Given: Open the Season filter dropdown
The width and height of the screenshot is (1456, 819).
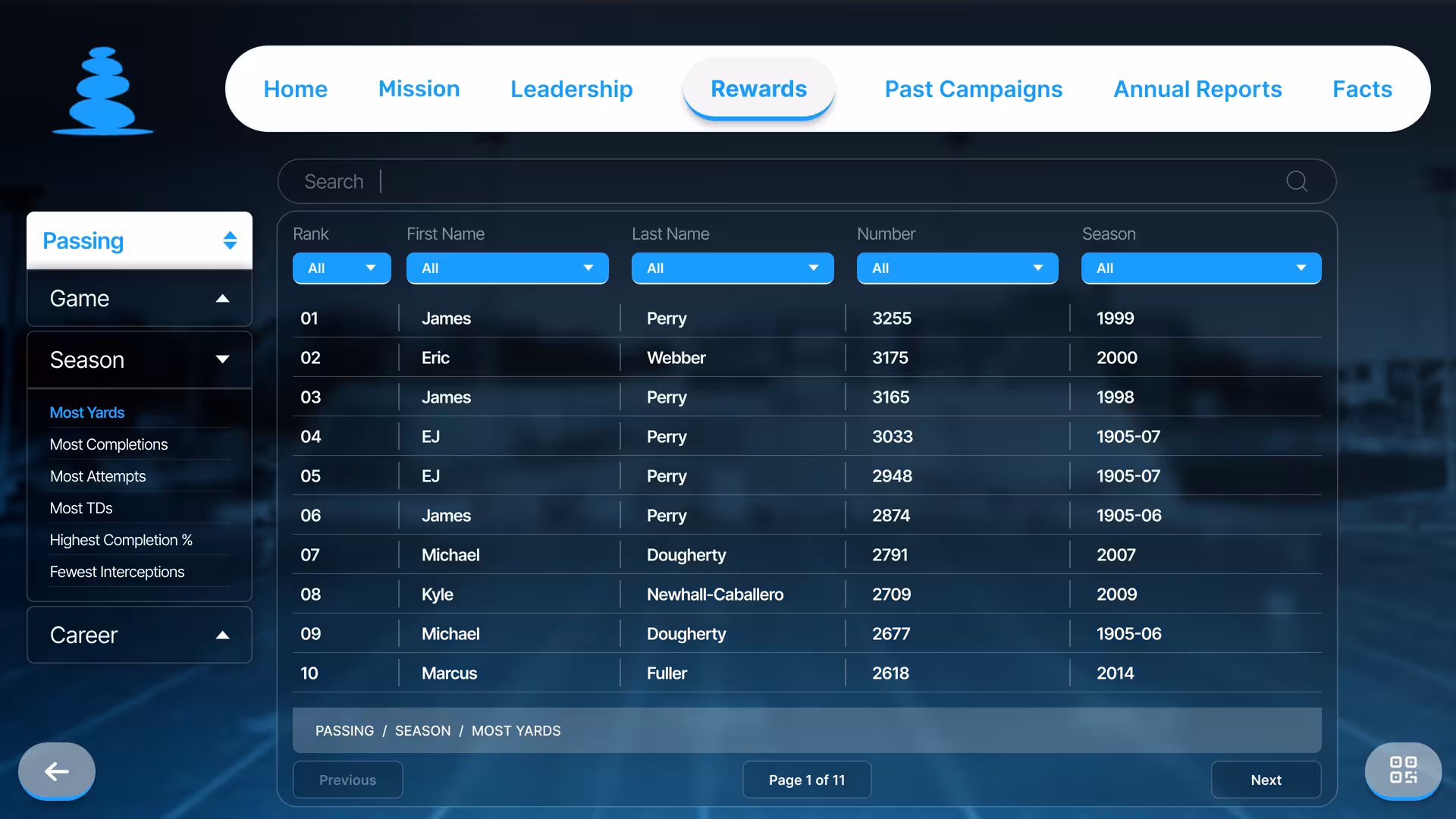Looking at the screenshot, I should 1200,268.
